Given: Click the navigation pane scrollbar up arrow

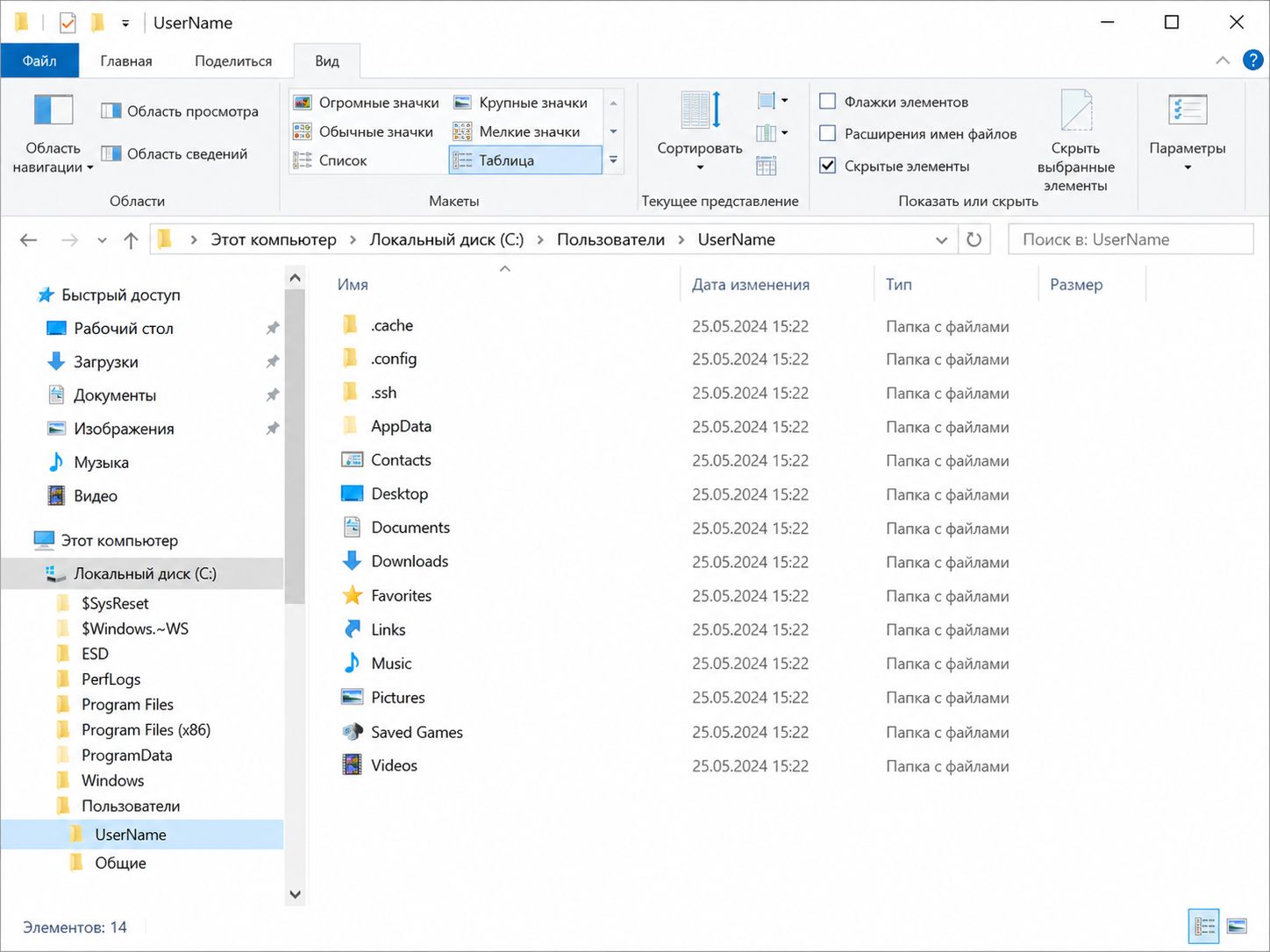Looking at the screenshot, I should 295,278.
